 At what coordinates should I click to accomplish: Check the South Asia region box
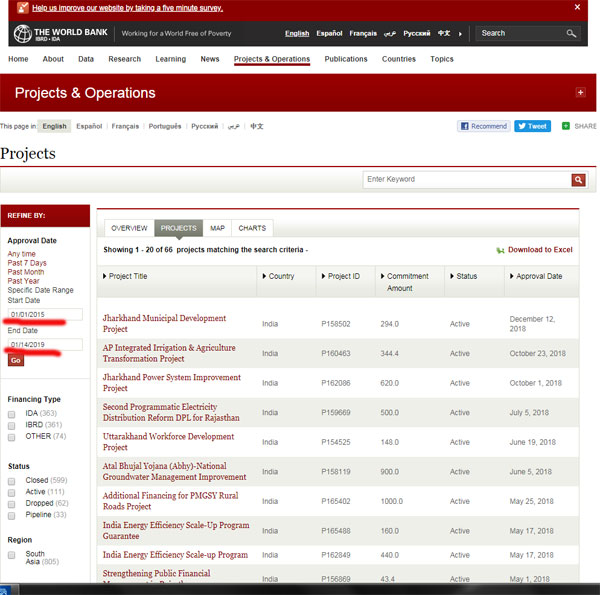pos(11,555)
